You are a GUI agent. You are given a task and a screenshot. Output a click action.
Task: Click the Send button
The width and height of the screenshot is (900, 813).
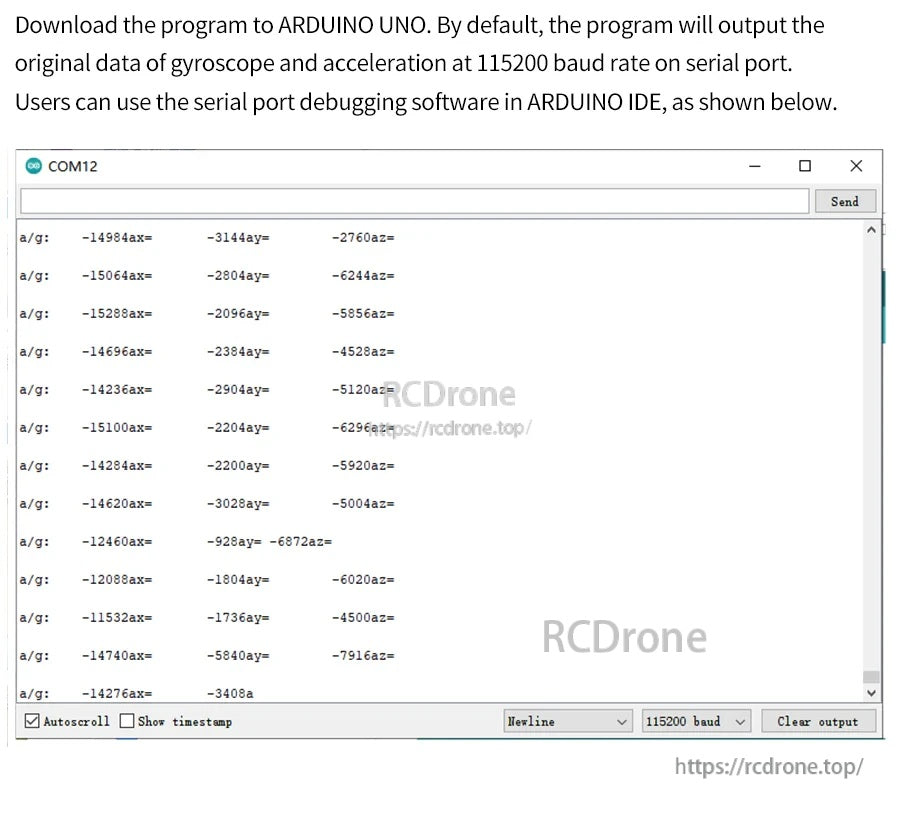tap(845, 202)
